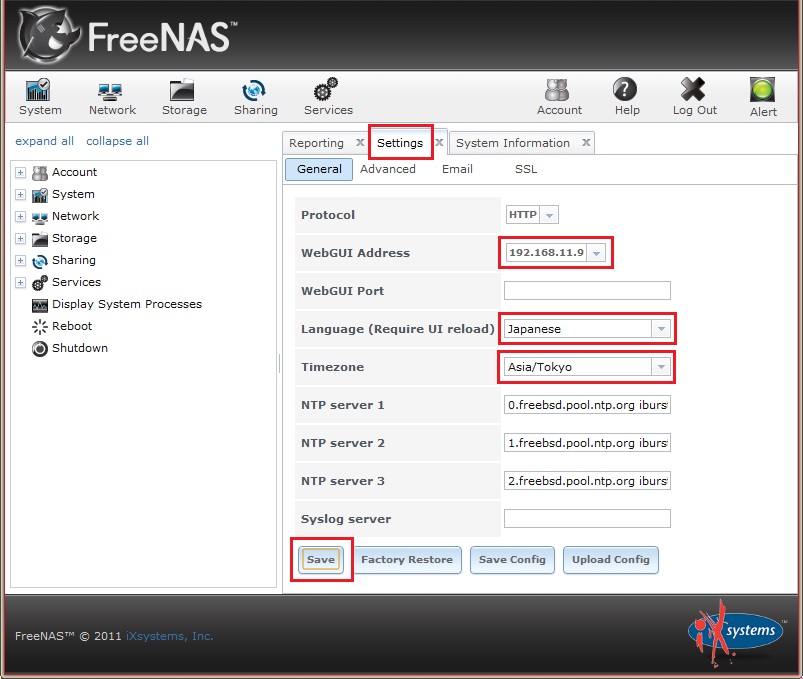Close the Settings tab
Image resolution: width=803 pixels, height=679 pixels.
439,142
